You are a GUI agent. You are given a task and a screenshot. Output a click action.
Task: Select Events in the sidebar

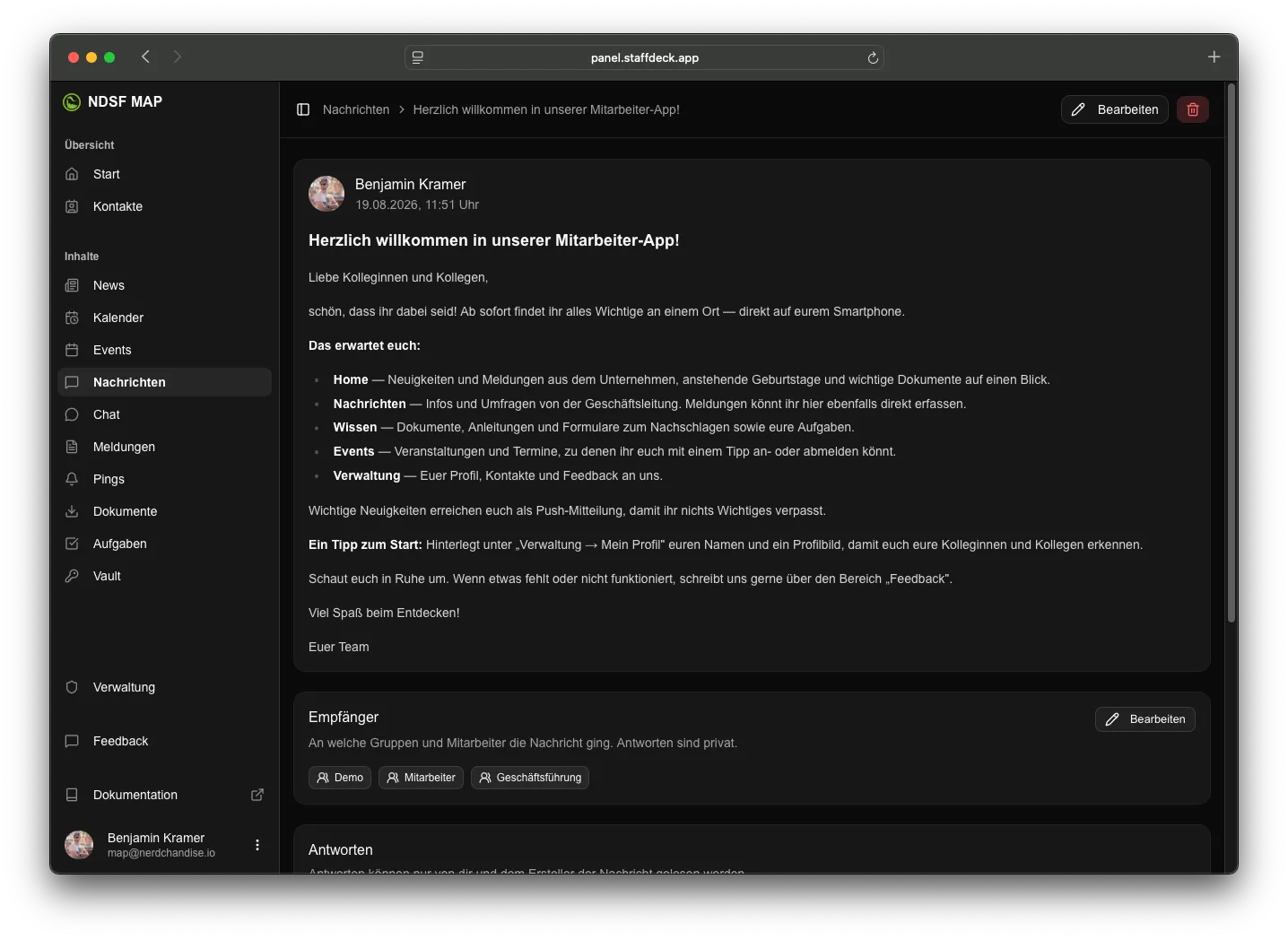165,350
